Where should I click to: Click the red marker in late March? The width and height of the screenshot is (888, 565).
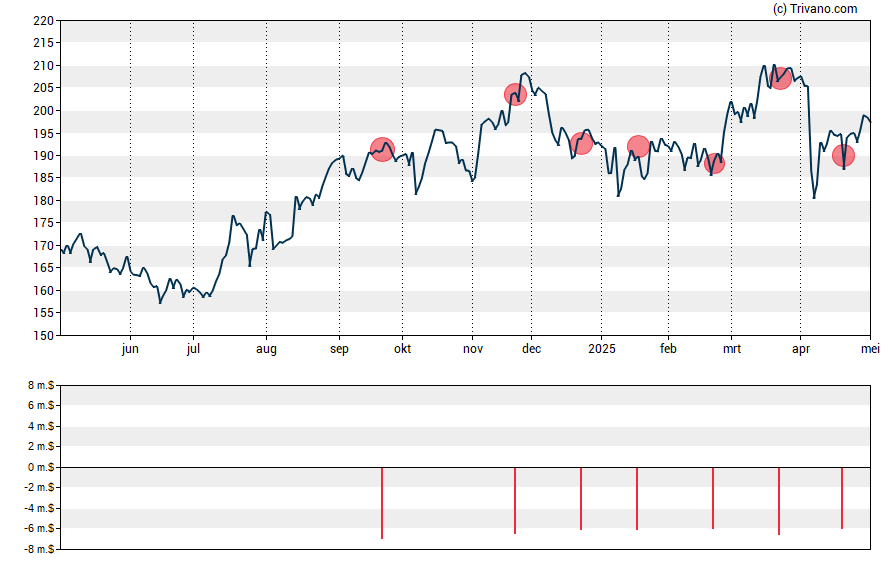tap(780, 78)
